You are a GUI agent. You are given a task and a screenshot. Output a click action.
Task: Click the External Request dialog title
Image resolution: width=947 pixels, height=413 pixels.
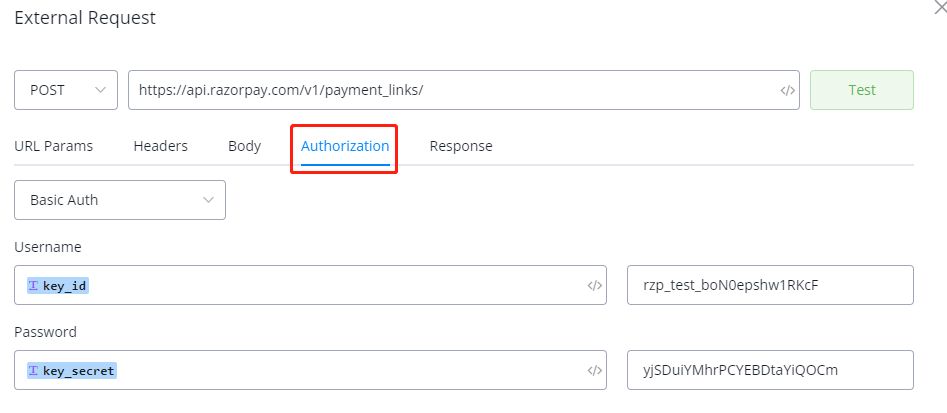click(x=85, y=18)
